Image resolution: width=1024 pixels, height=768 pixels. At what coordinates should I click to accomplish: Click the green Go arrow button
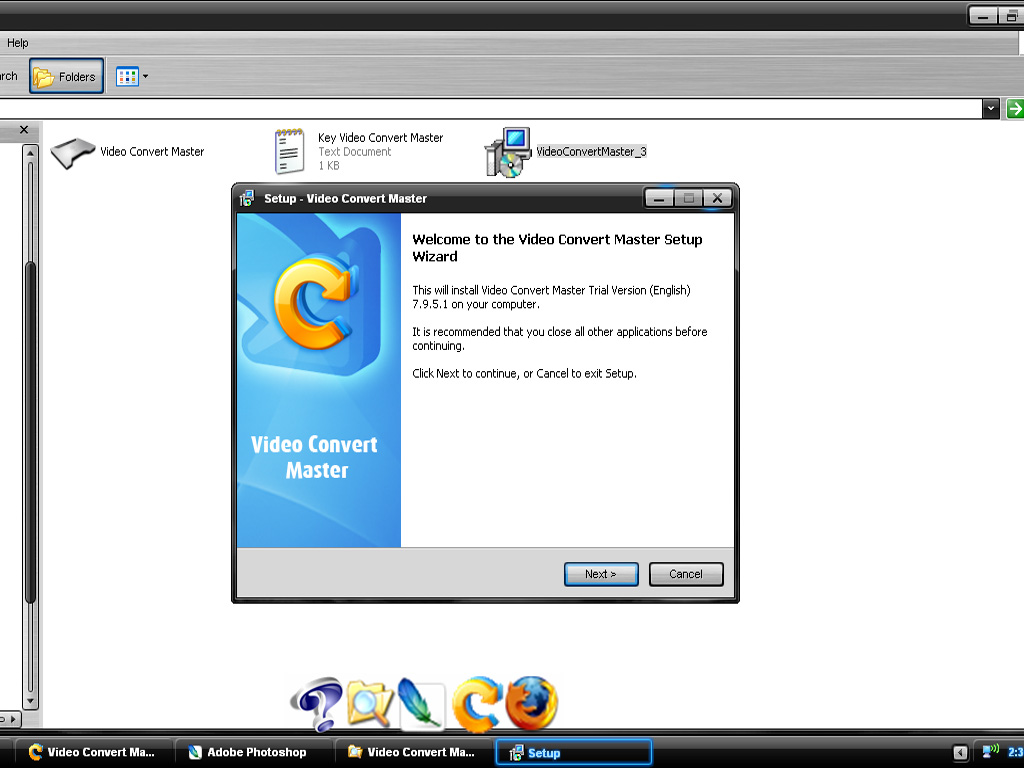[x=1014, y=108]
